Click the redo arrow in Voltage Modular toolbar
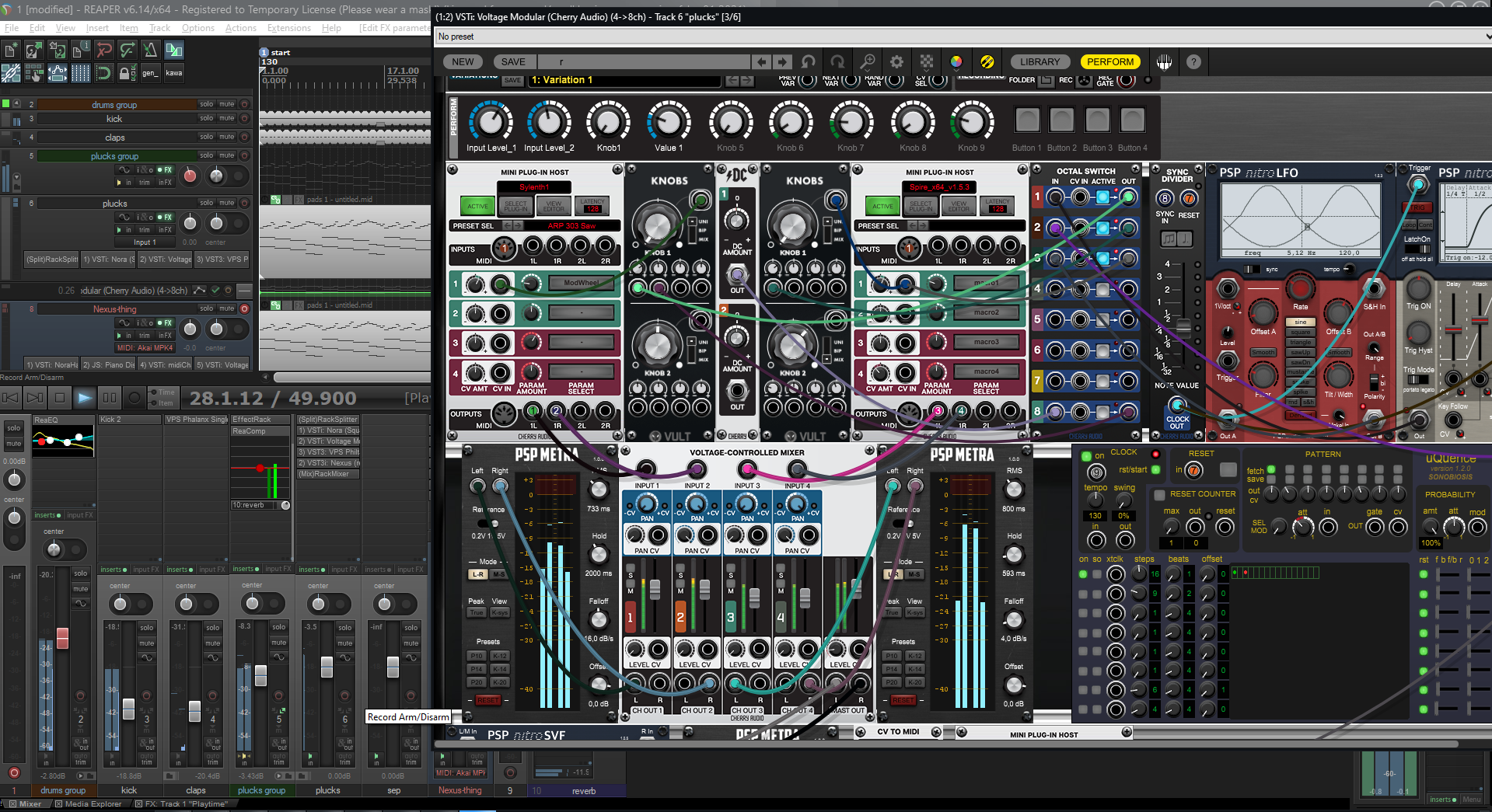Viewport: 1492px width, 812px height. tap(837, 62)
